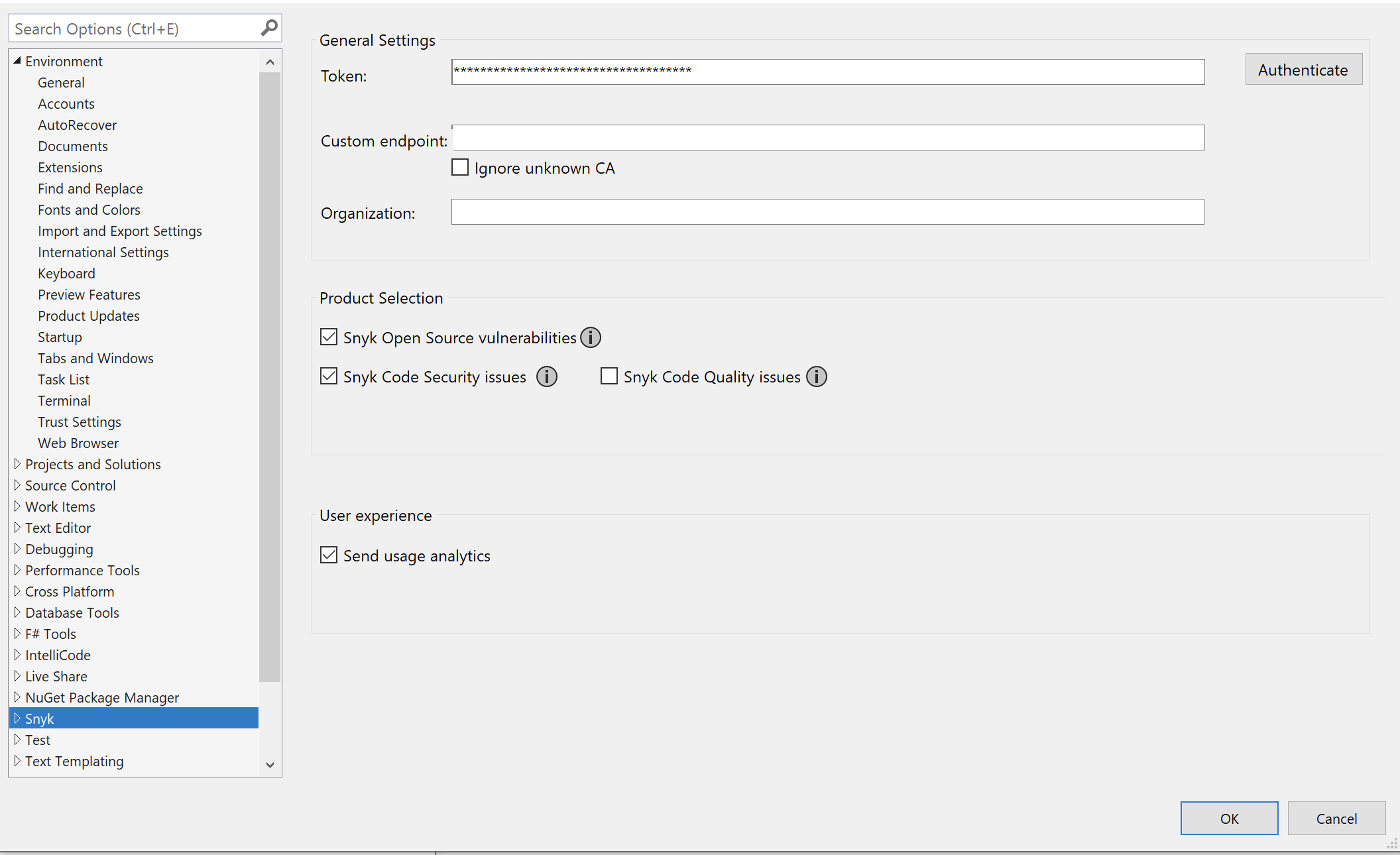
Task: Expand the Text Editor node
Action: click(17, 528)
